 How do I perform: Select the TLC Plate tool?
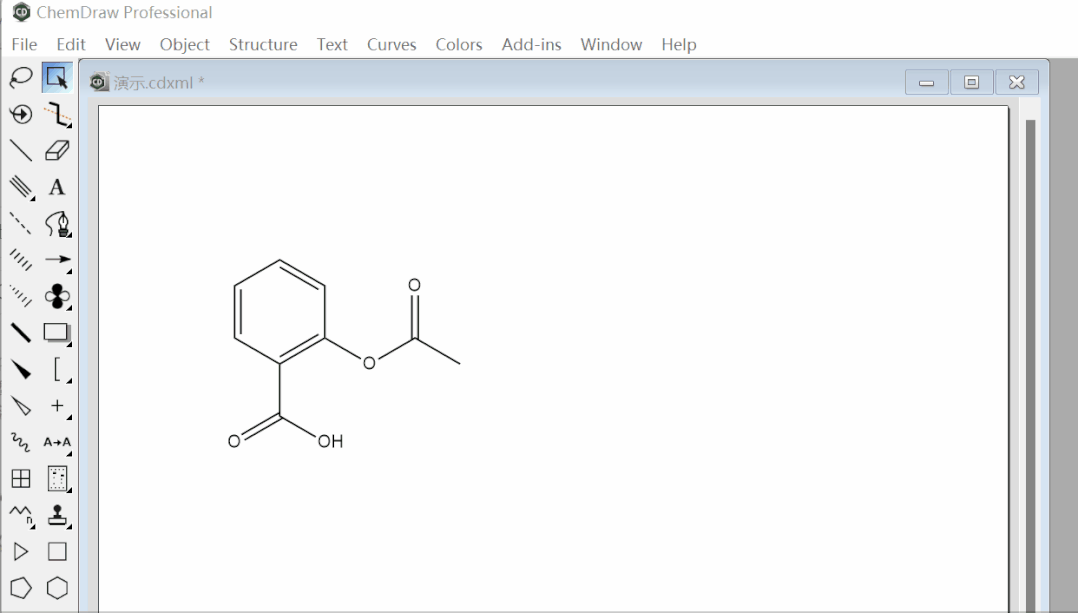tap(57, 479)
